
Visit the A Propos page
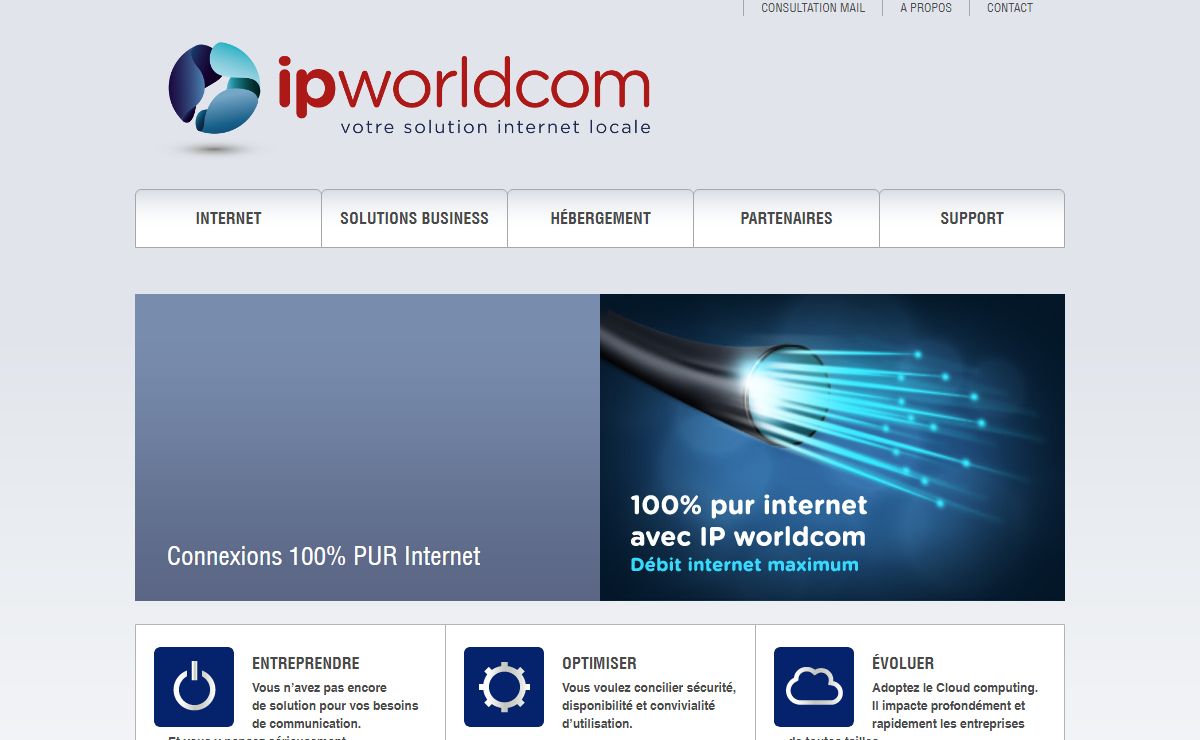[x=926, y=8]
